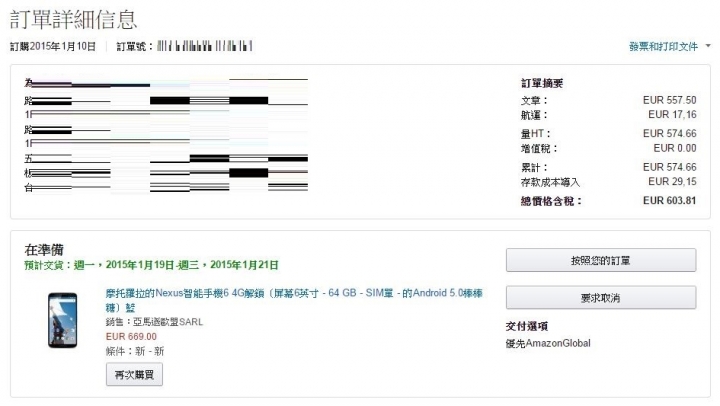
Task: Select the 訂單摘要 heading
Action: pos(542,83)
